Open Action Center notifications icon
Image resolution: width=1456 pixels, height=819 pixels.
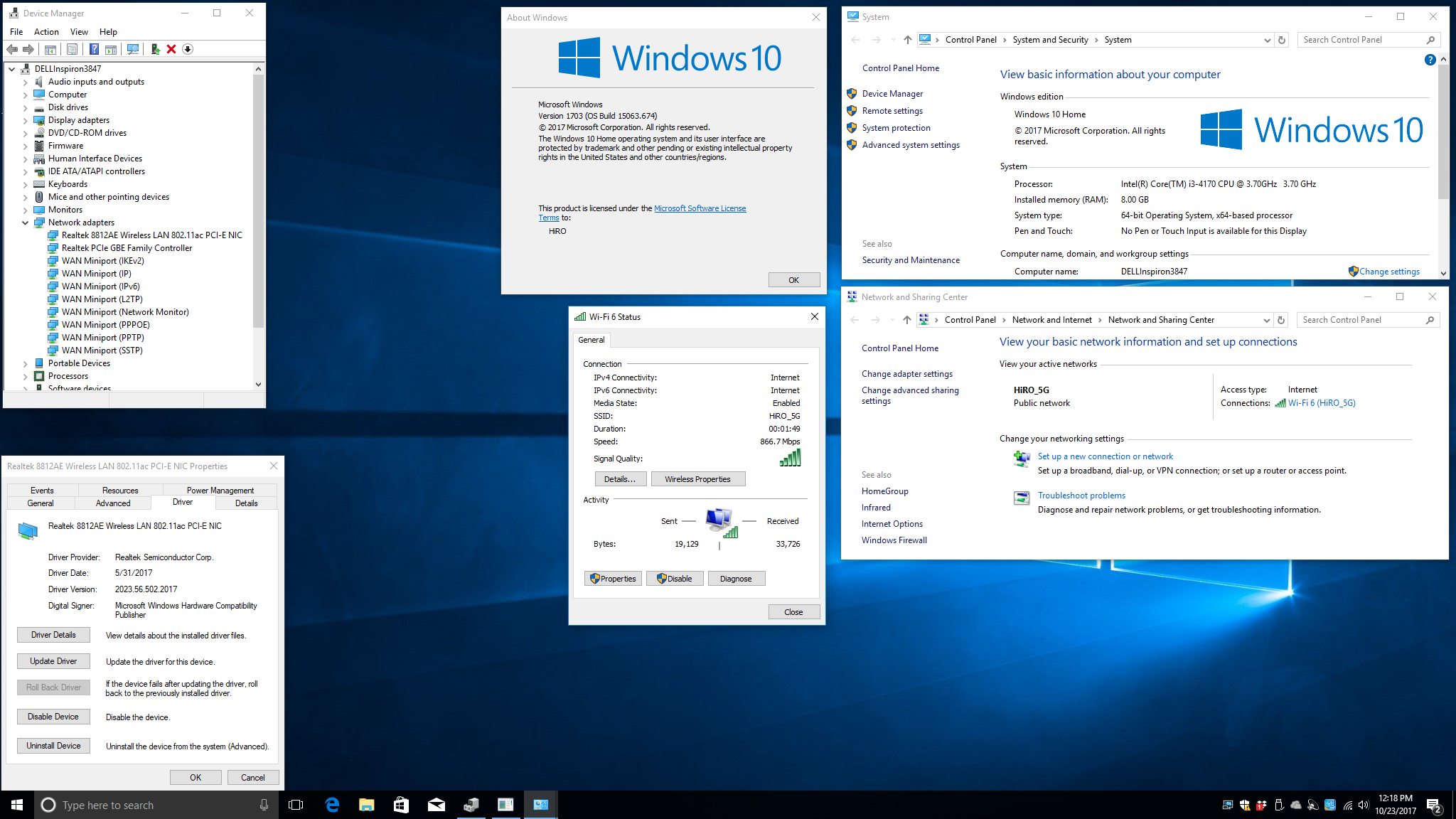click(x=1434, y=805)
